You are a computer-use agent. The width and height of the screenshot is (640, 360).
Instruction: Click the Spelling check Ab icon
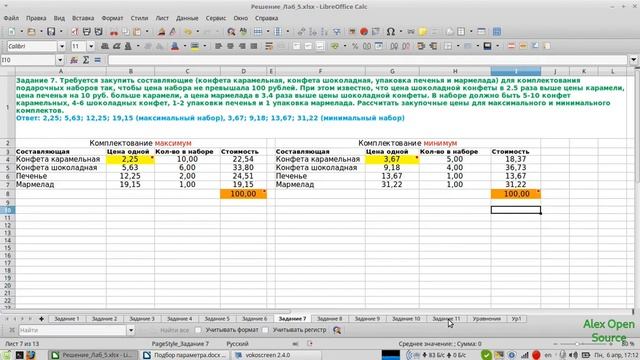click(x=243, y=32)
